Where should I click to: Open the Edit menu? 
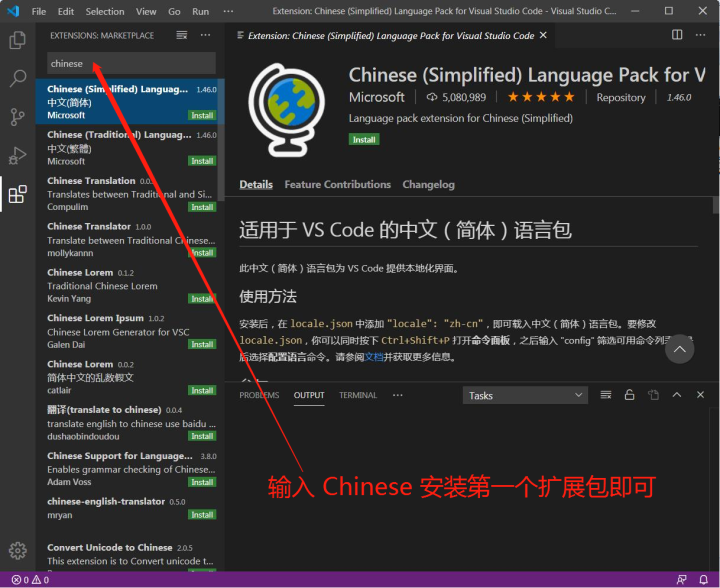tap(66, 11)
